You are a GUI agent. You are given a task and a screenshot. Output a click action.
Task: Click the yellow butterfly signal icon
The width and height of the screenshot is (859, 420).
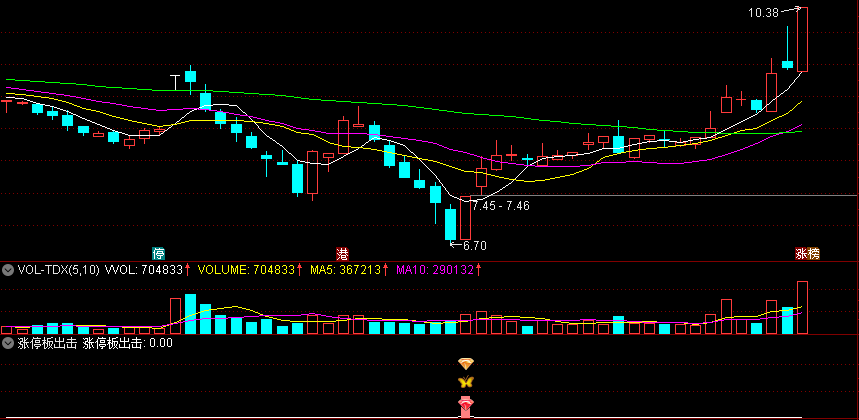[466, 381]
